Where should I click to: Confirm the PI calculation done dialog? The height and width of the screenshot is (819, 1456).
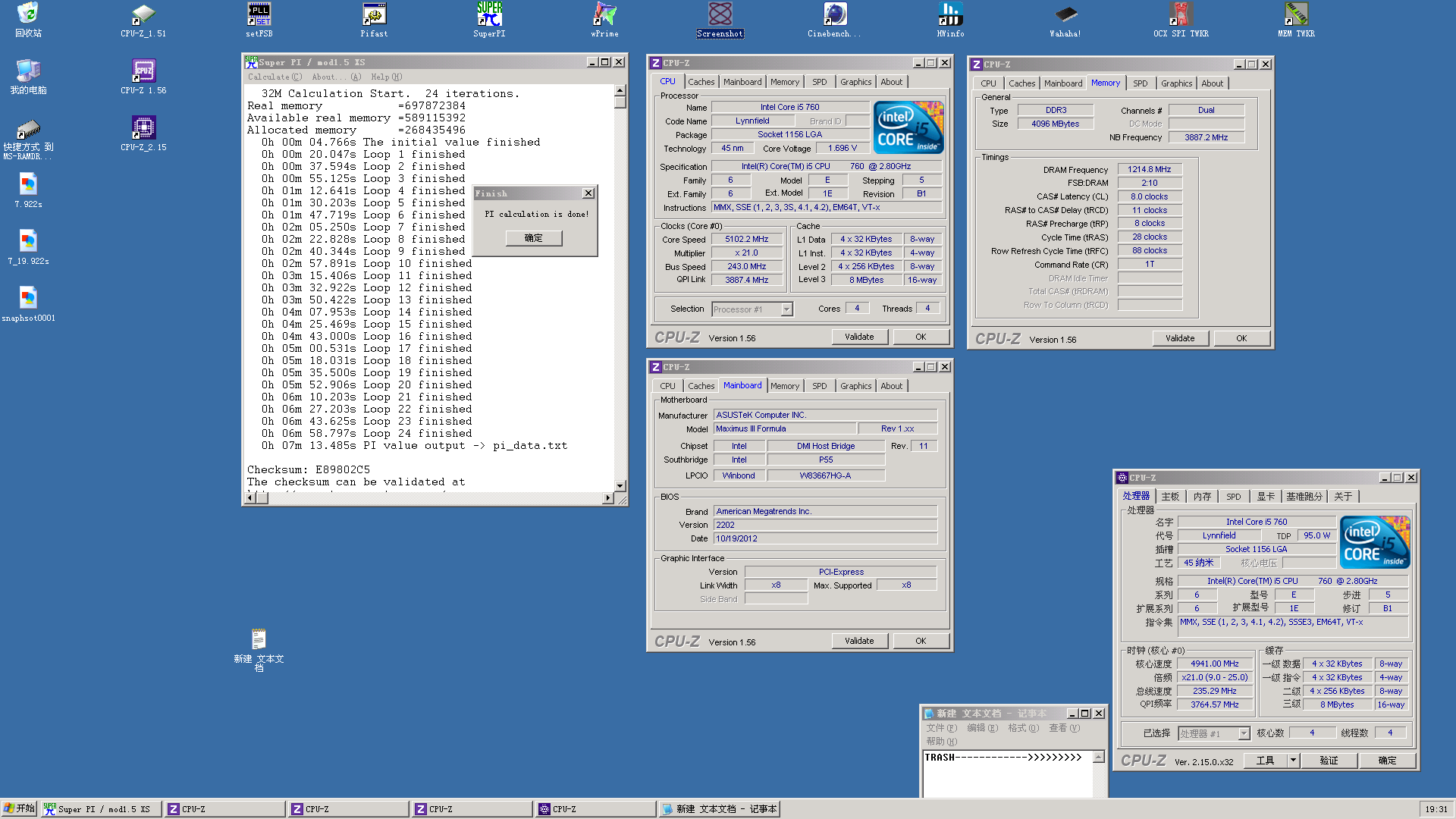pos(534,238)
